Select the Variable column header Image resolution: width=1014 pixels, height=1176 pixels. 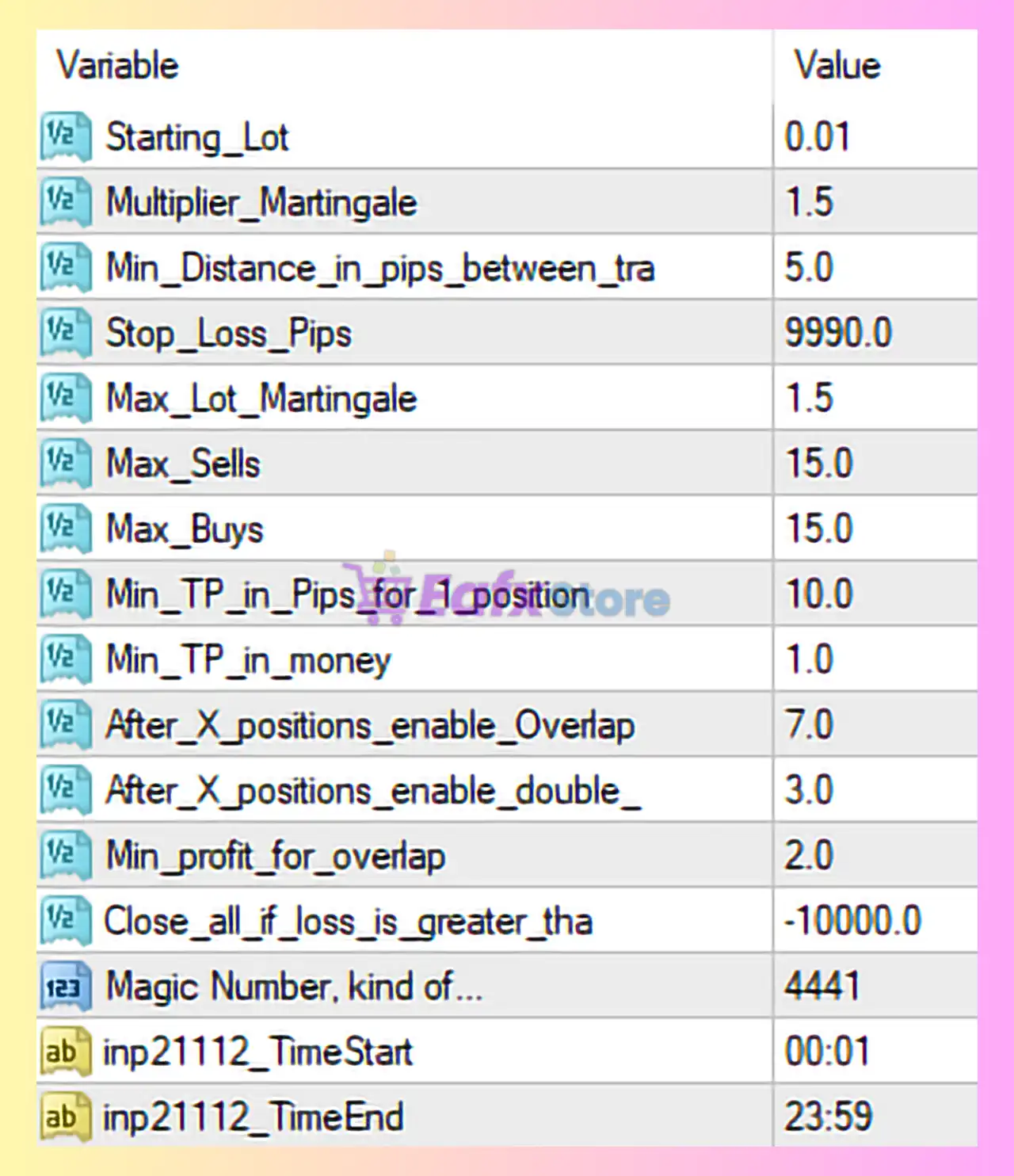[117, 66]
